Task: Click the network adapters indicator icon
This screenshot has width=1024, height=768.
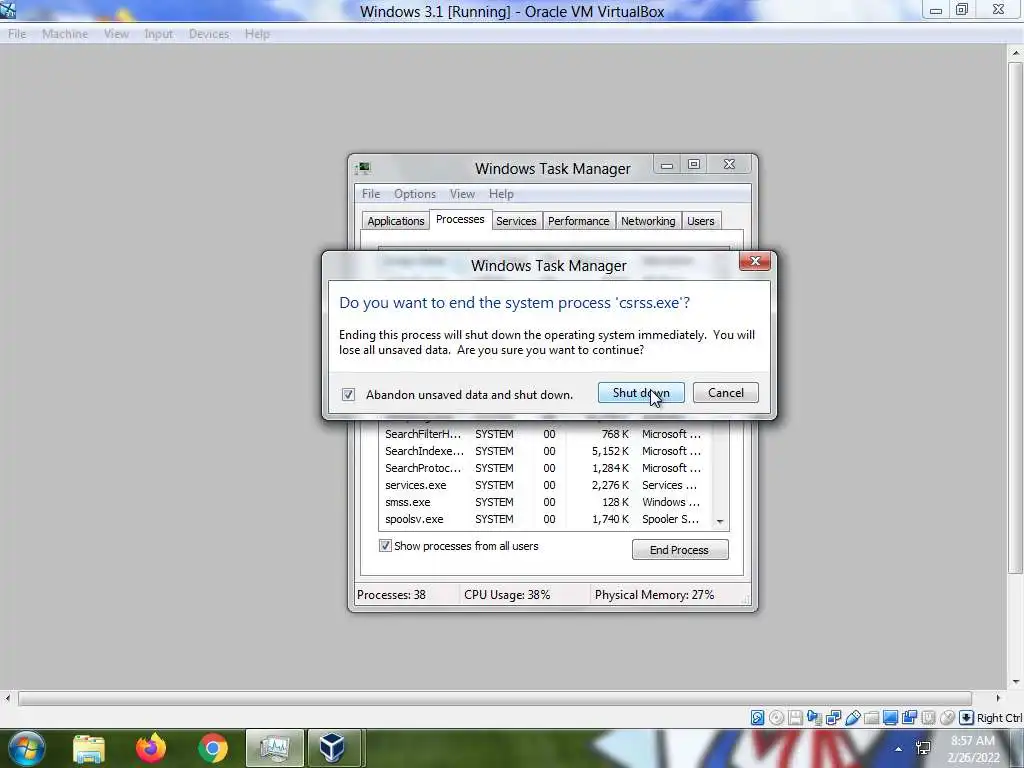Action: pyautogui.click(x=833, y=718)
